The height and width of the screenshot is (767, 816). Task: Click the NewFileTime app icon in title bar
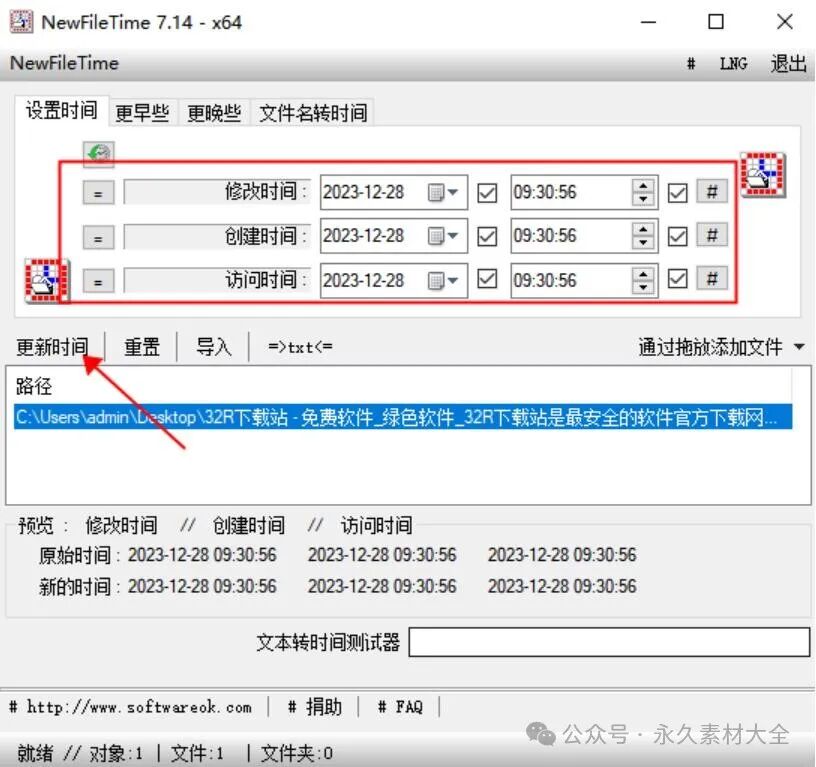point(21,22)
